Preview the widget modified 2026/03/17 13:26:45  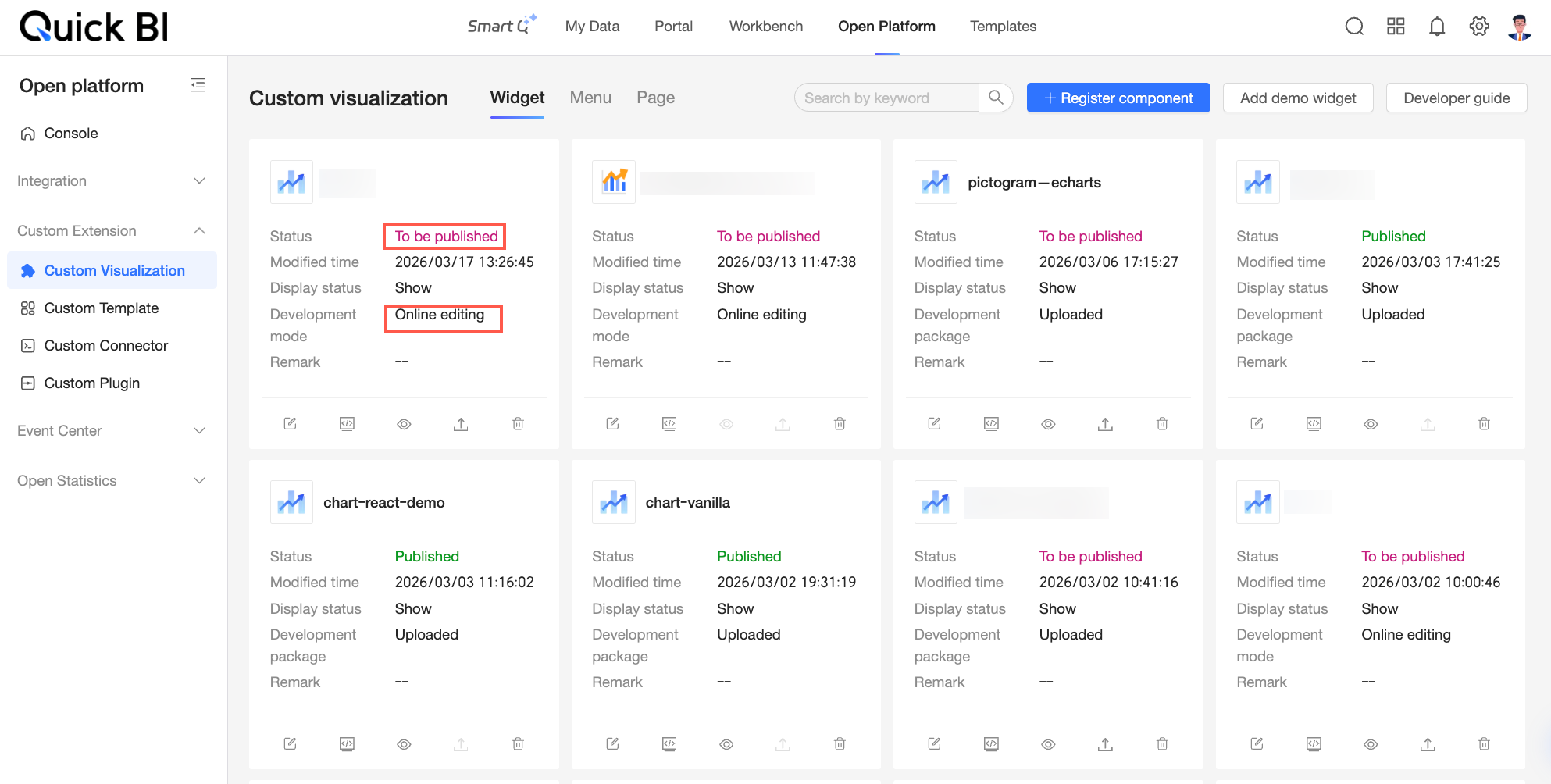pos(404,424)
